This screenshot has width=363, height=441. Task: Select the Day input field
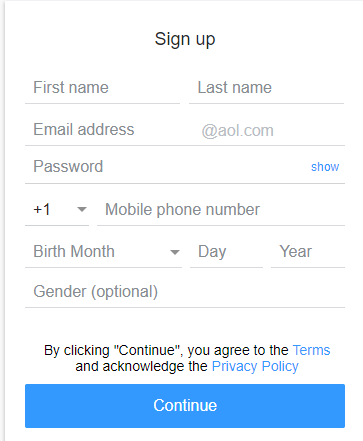(x=226, y=252)
